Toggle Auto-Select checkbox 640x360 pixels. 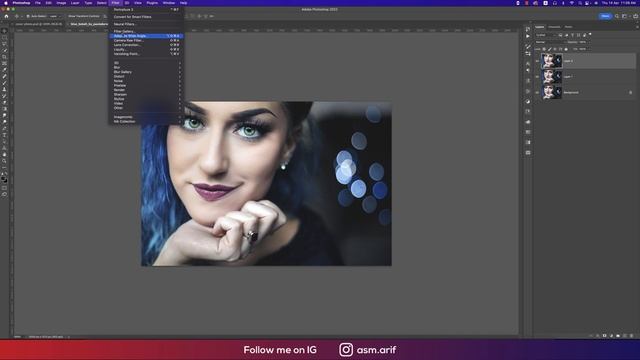pos(28,16)
